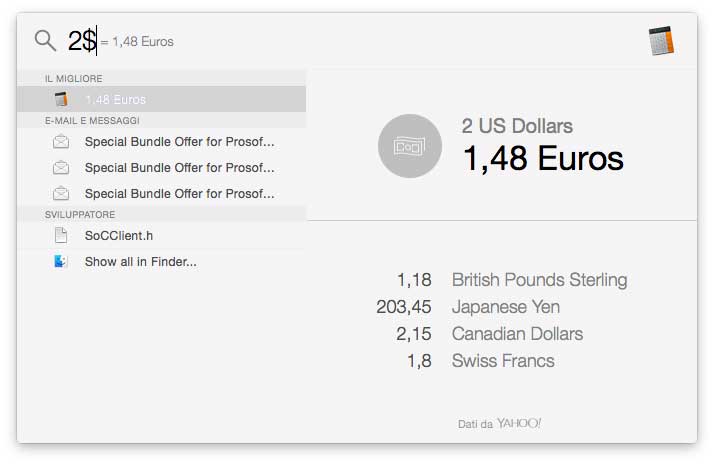Click the SoCClient.h document icon

(x=62, y=236)
